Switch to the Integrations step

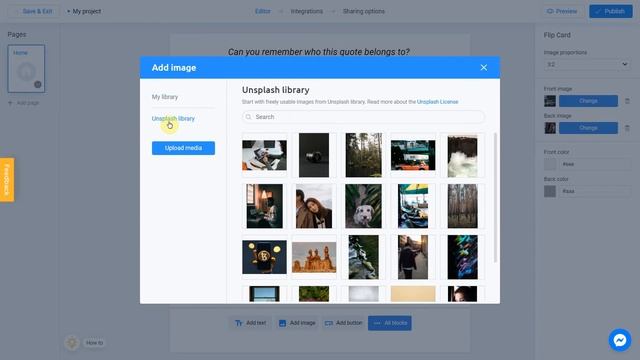[x=307, y=11]
